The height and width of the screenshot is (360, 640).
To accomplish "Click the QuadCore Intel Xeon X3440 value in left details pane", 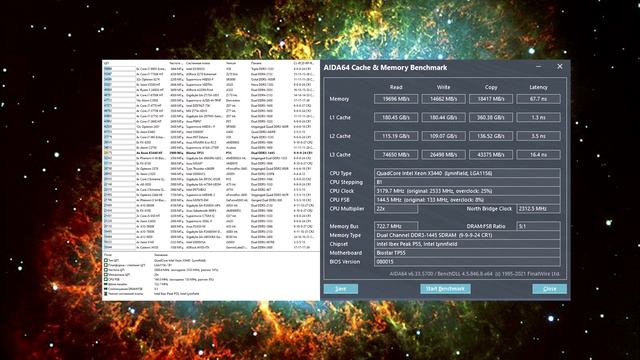I will (x=180, y=260).
